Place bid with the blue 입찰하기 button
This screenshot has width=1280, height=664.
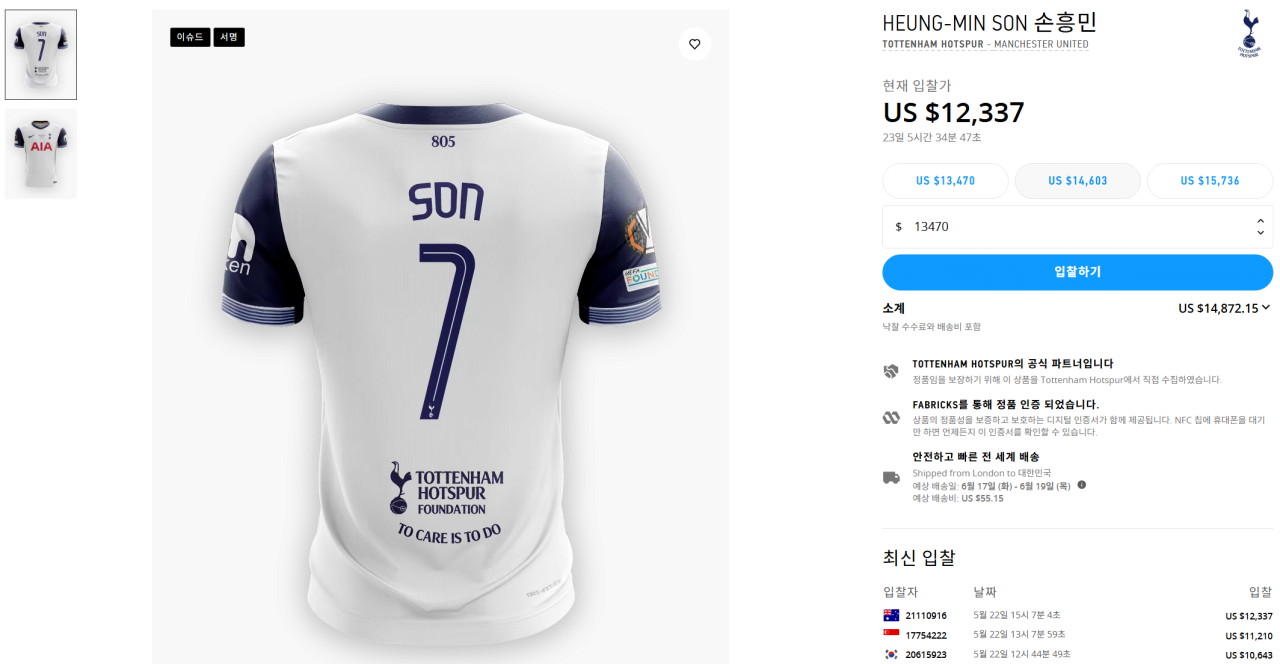[x=1077, y=272]
